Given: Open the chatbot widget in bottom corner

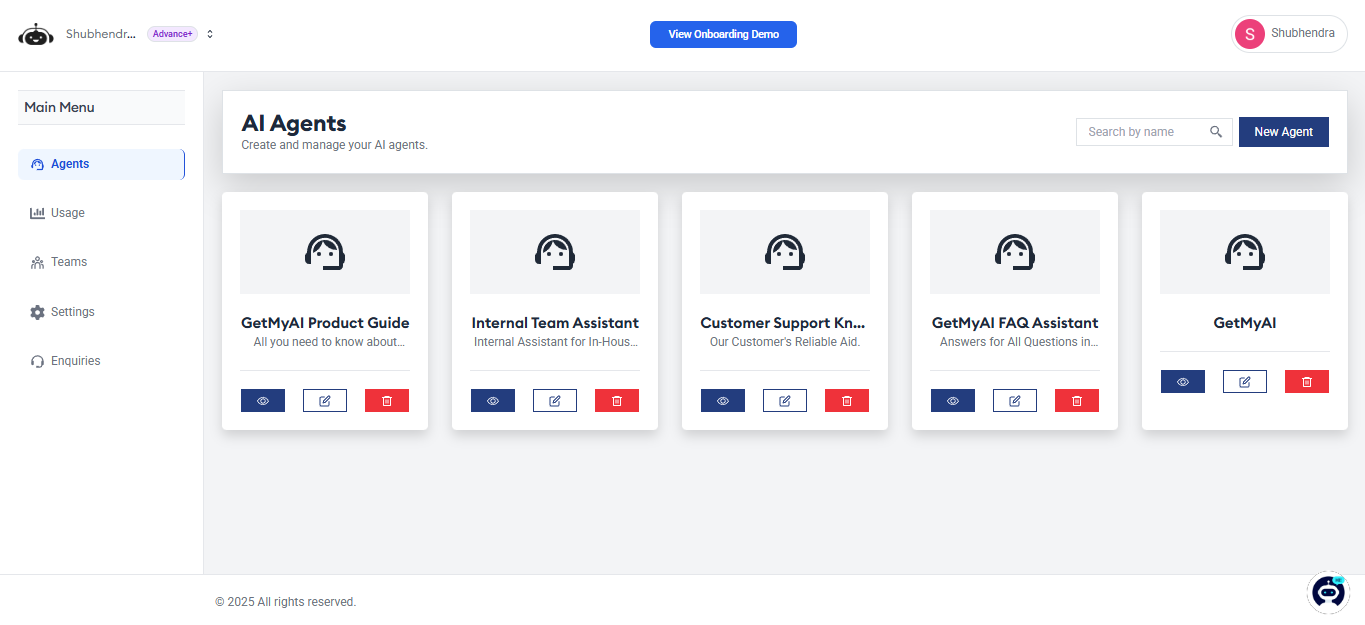Looking at the screenshot, I should 1329,592.
